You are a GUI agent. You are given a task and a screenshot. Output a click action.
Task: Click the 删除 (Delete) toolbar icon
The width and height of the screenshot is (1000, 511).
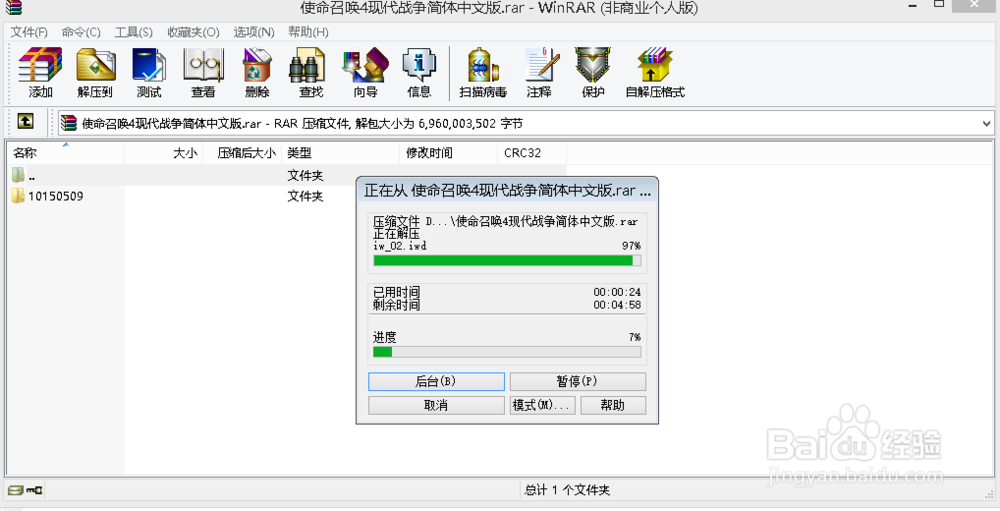coord(257,71)
